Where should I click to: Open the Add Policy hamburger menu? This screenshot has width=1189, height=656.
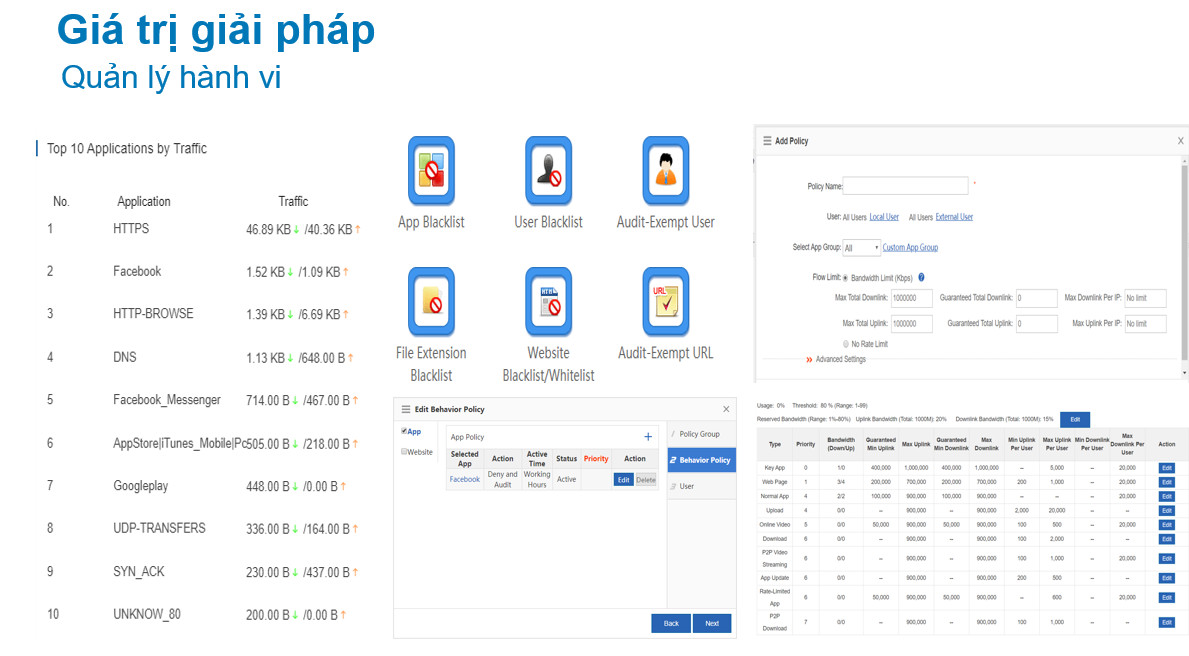pos(767,141)
